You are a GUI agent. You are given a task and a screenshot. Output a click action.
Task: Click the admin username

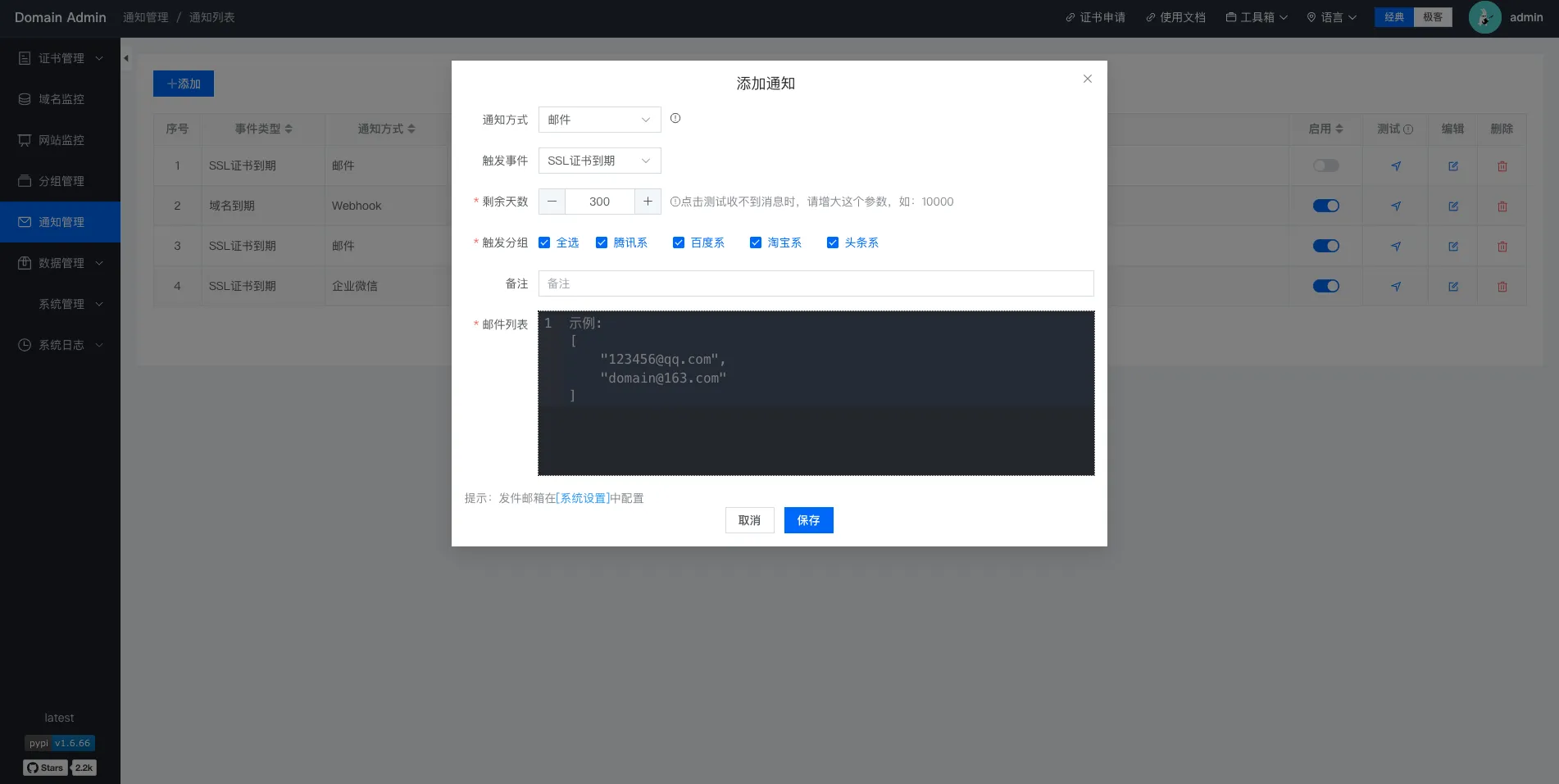[1526, 17]
